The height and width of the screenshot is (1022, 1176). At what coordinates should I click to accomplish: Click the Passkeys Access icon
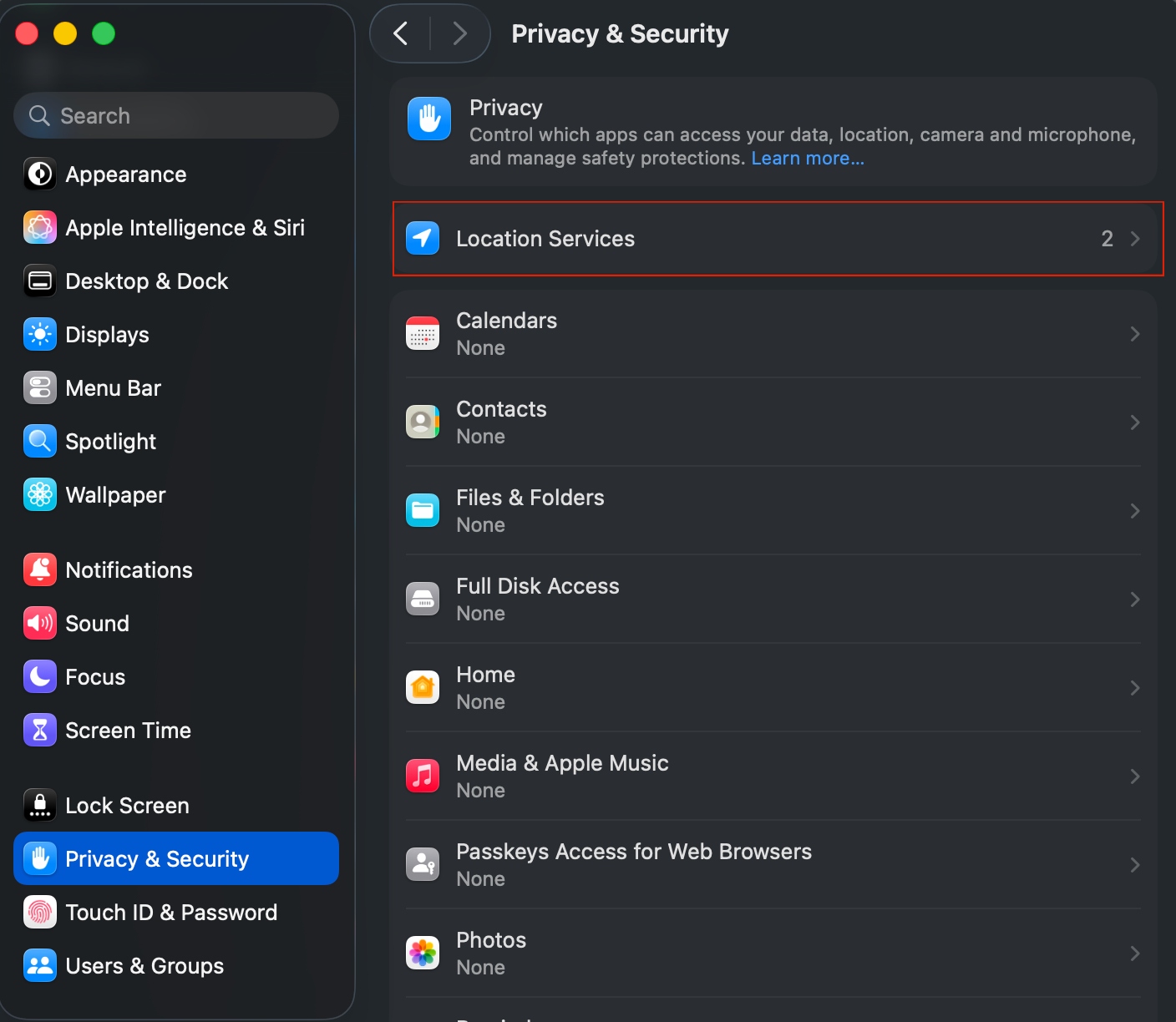[x=423, y=865]
